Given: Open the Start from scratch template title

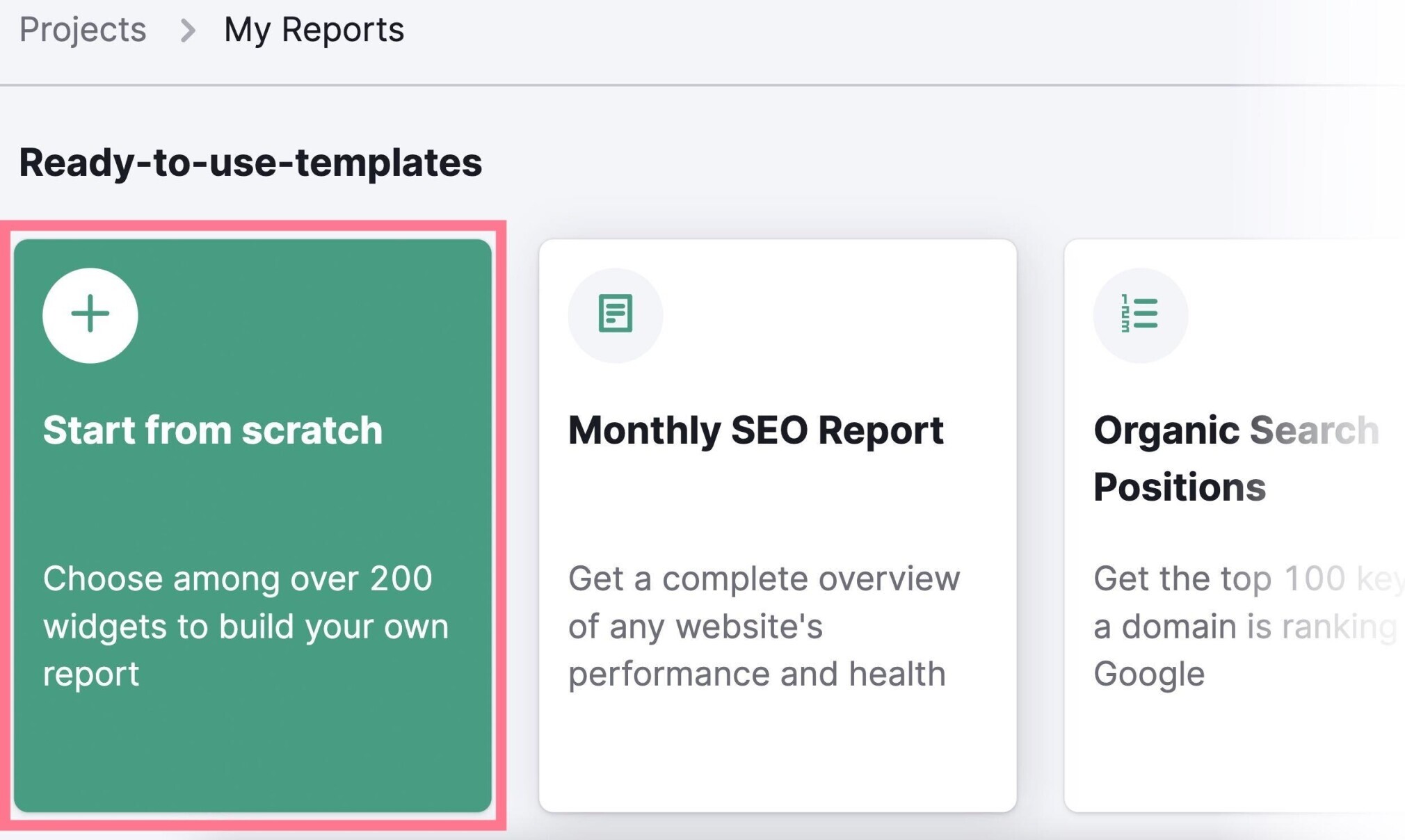Looking at the screenshot, I should click(x=213, y=430).
